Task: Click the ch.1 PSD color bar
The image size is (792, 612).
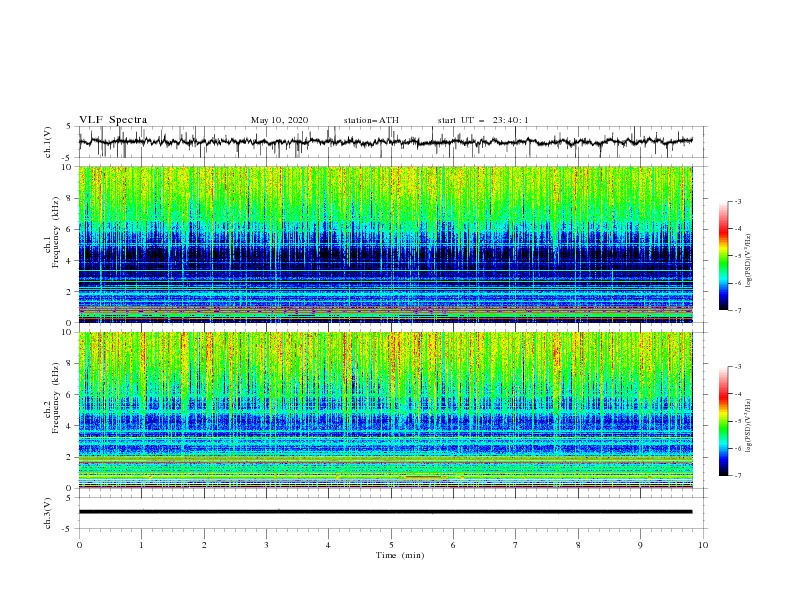Action: tap(723, 255)
